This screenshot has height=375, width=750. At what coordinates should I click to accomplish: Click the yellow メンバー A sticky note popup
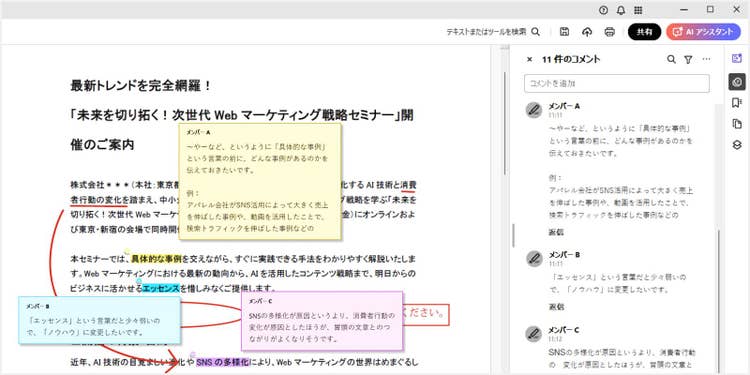260,181
